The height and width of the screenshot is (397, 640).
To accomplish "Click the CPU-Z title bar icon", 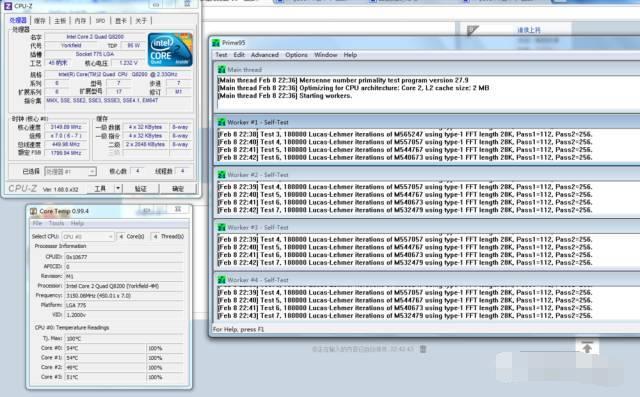I will pyautogui.click(x=8, y=6).
